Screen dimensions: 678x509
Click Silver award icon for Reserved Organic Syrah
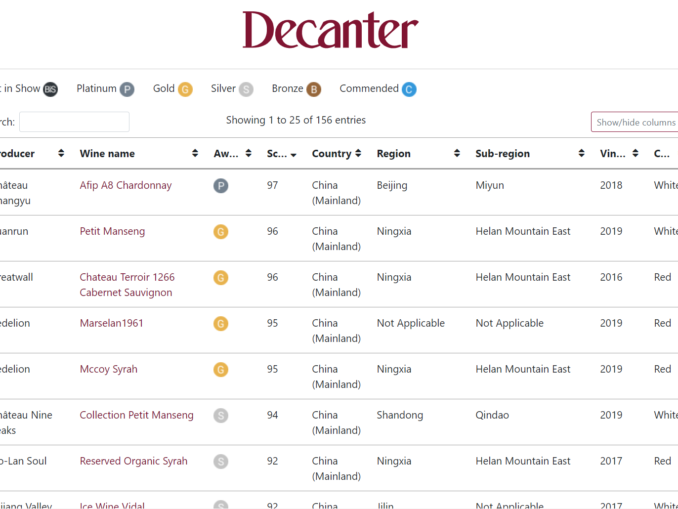tap(221, 462)
